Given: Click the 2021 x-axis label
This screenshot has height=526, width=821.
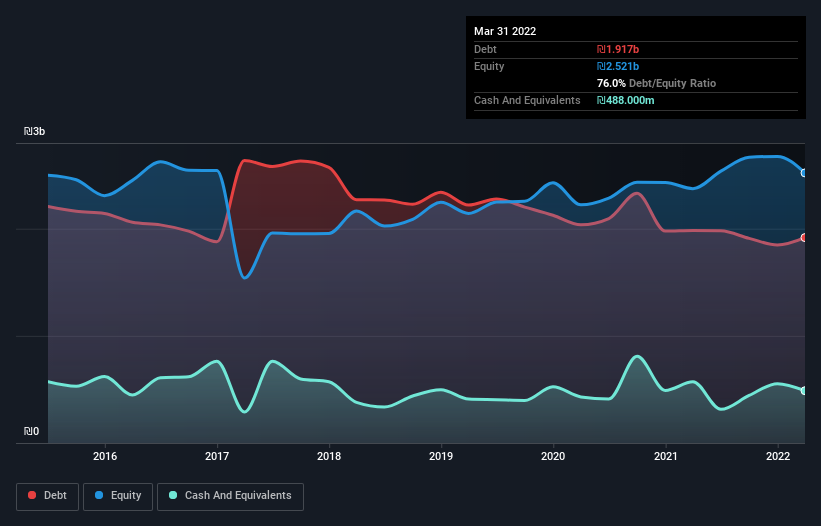Looking at the screenshot, I should tap(665, 456).
